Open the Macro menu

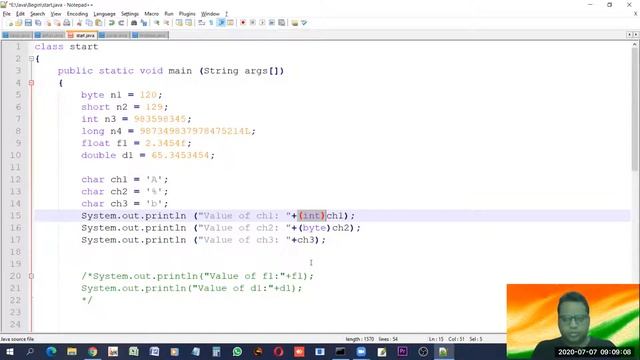[x=151, y=14]
